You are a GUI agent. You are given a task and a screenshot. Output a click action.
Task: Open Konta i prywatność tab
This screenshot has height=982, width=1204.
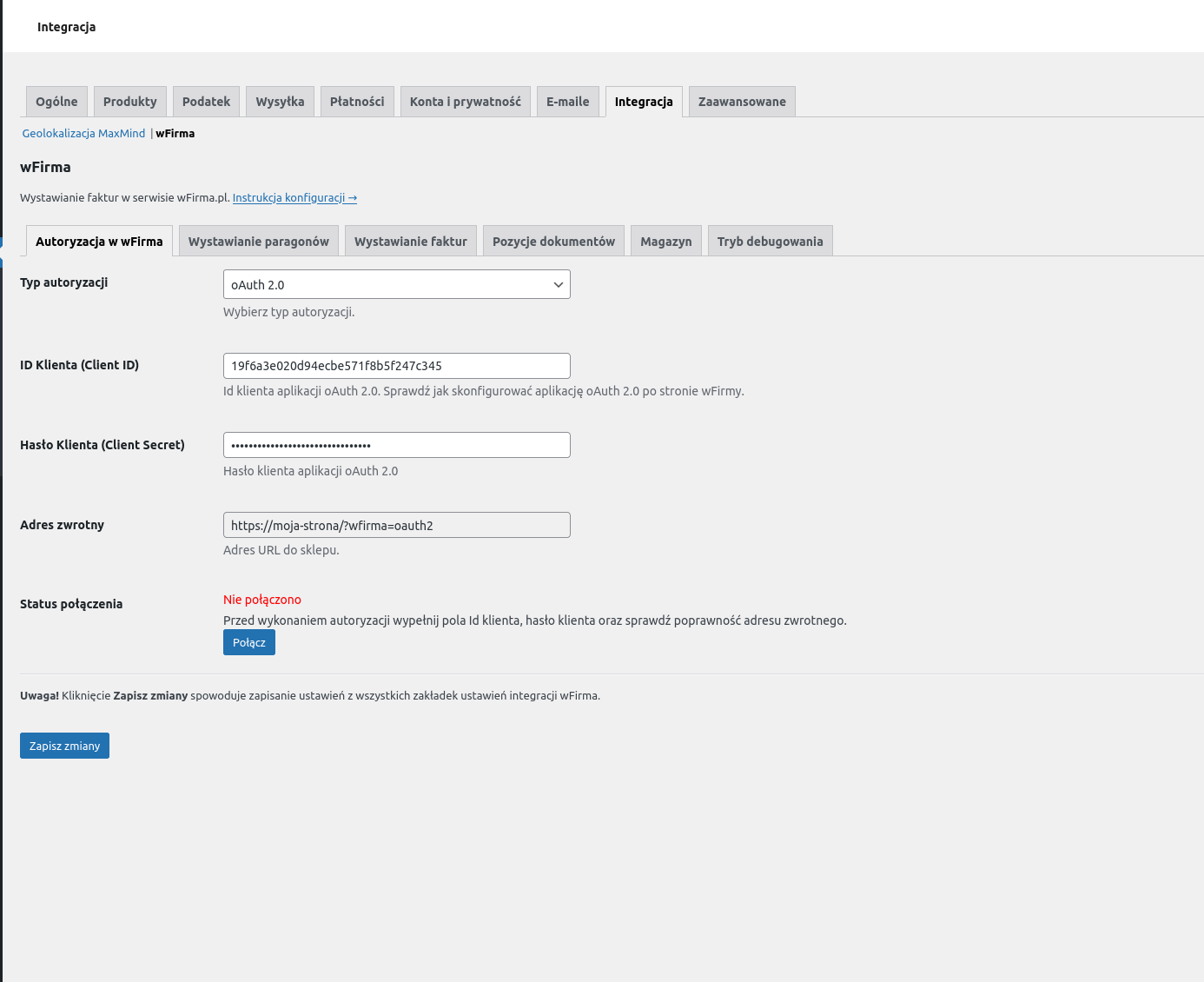tap(466, 102)
